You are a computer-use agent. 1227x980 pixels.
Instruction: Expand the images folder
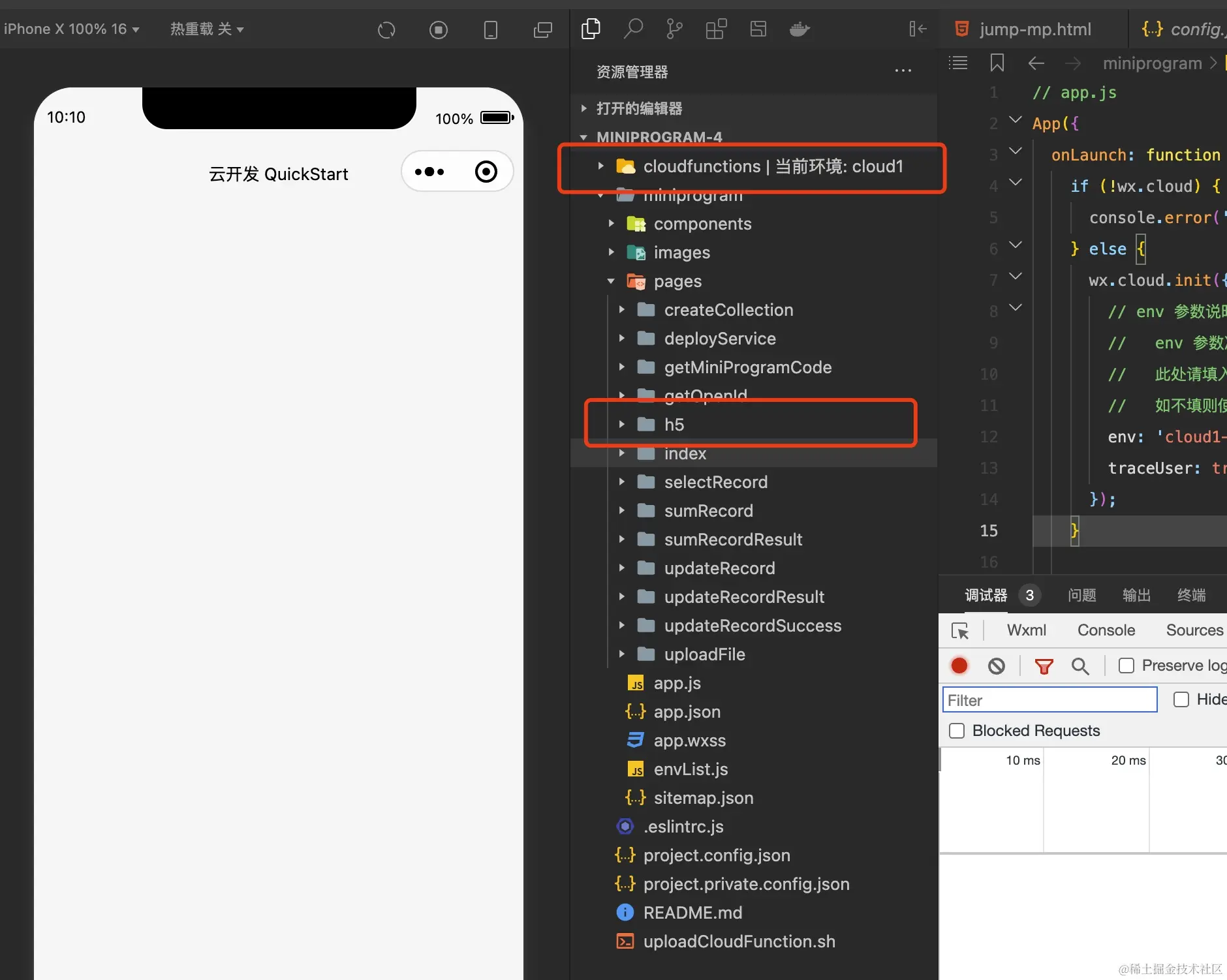click(611, 253)
